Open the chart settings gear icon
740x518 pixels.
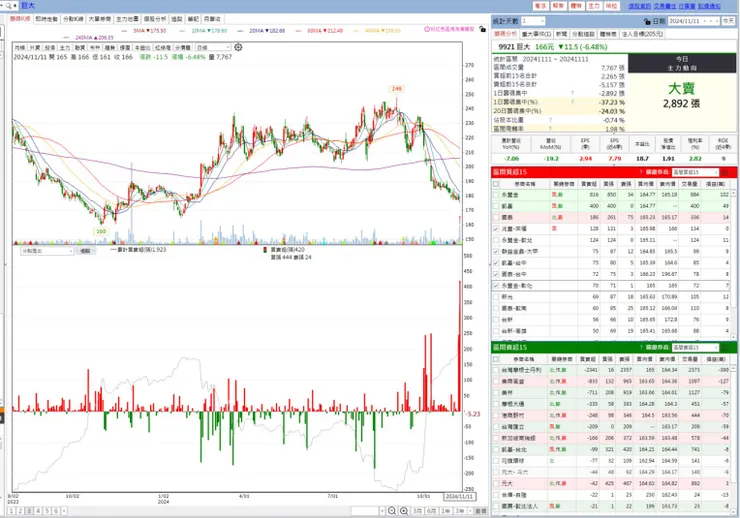(238, 47)
